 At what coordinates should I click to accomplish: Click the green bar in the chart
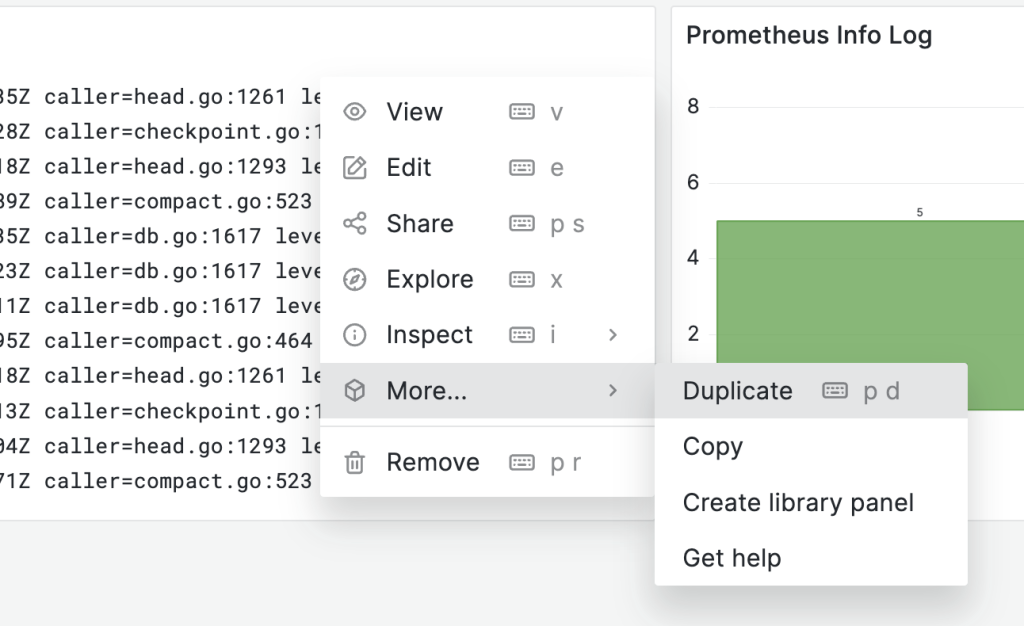coord(870,290)
